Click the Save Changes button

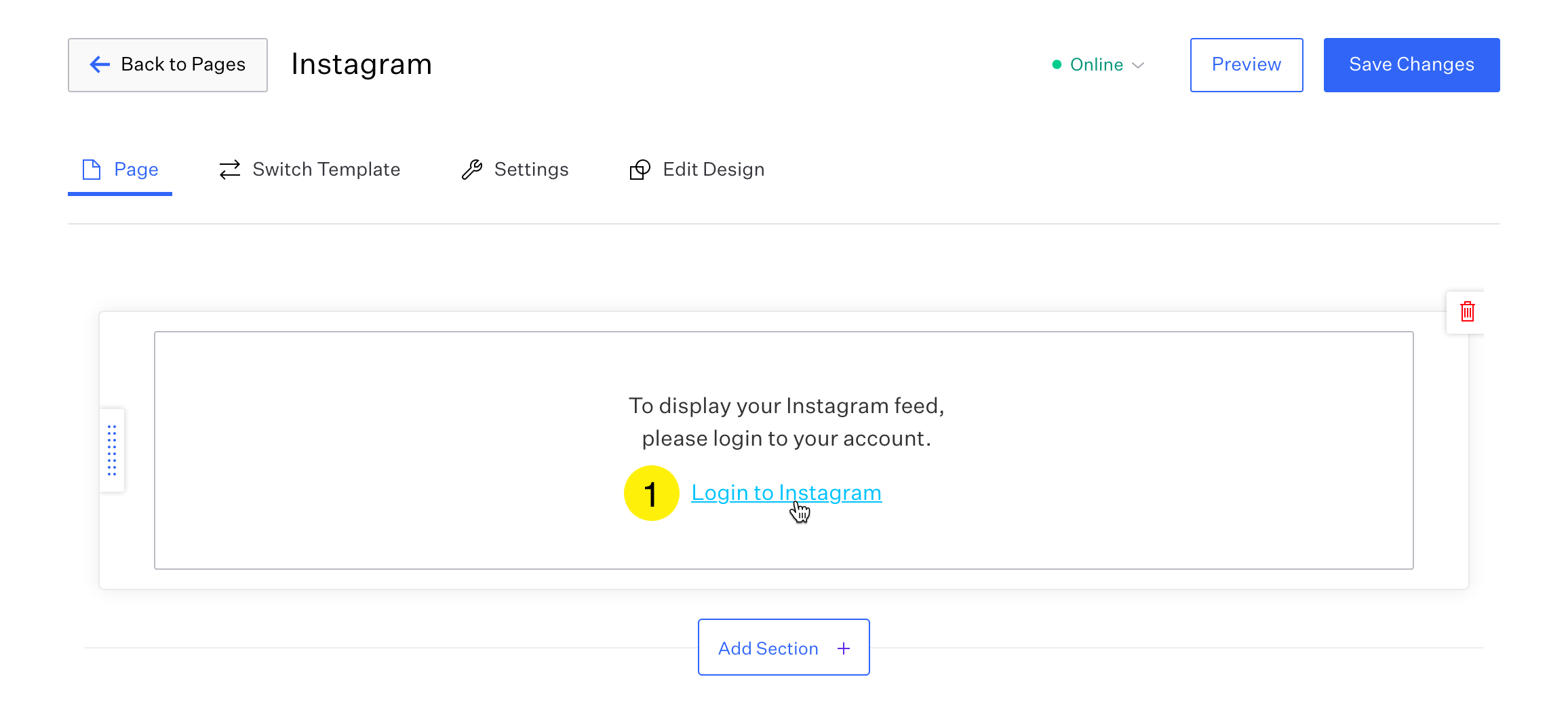(x=1411, y=64)
